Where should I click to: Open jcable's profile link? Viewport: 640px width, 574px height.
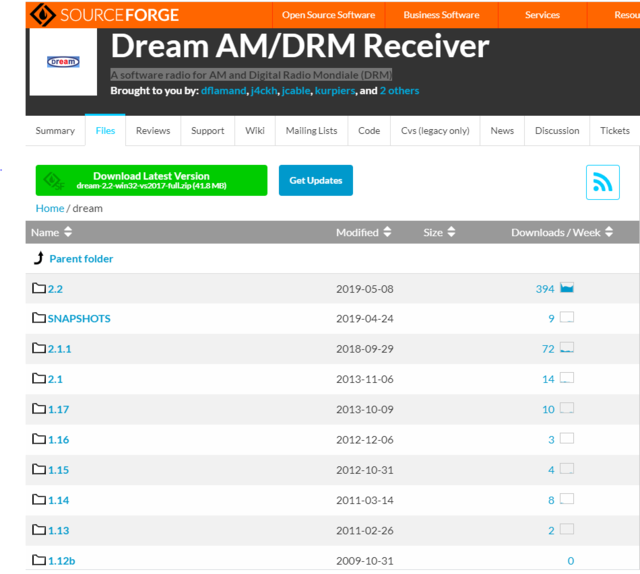click(296, 90)
